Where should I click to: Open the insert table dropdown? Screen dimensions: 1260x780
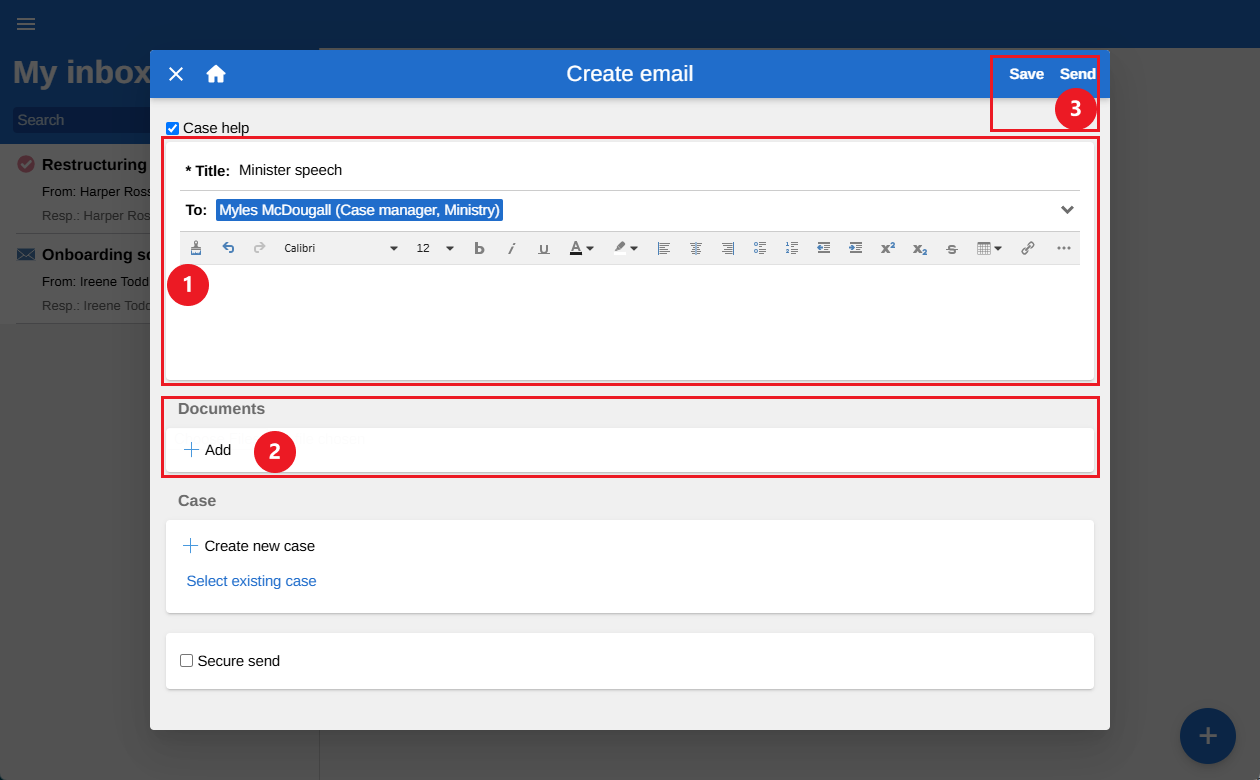click(990, 248)
